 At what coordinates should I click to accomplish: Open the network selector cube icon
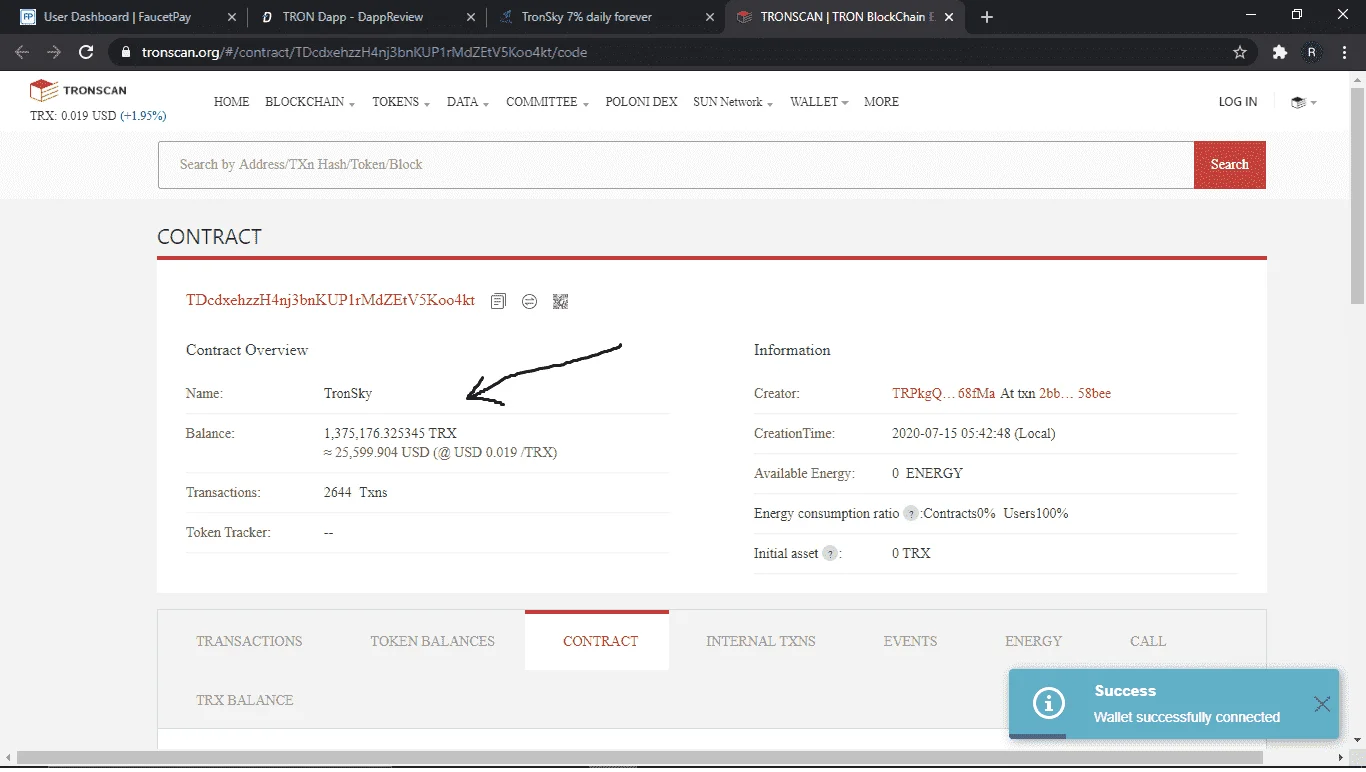[x=1303, y=102]
